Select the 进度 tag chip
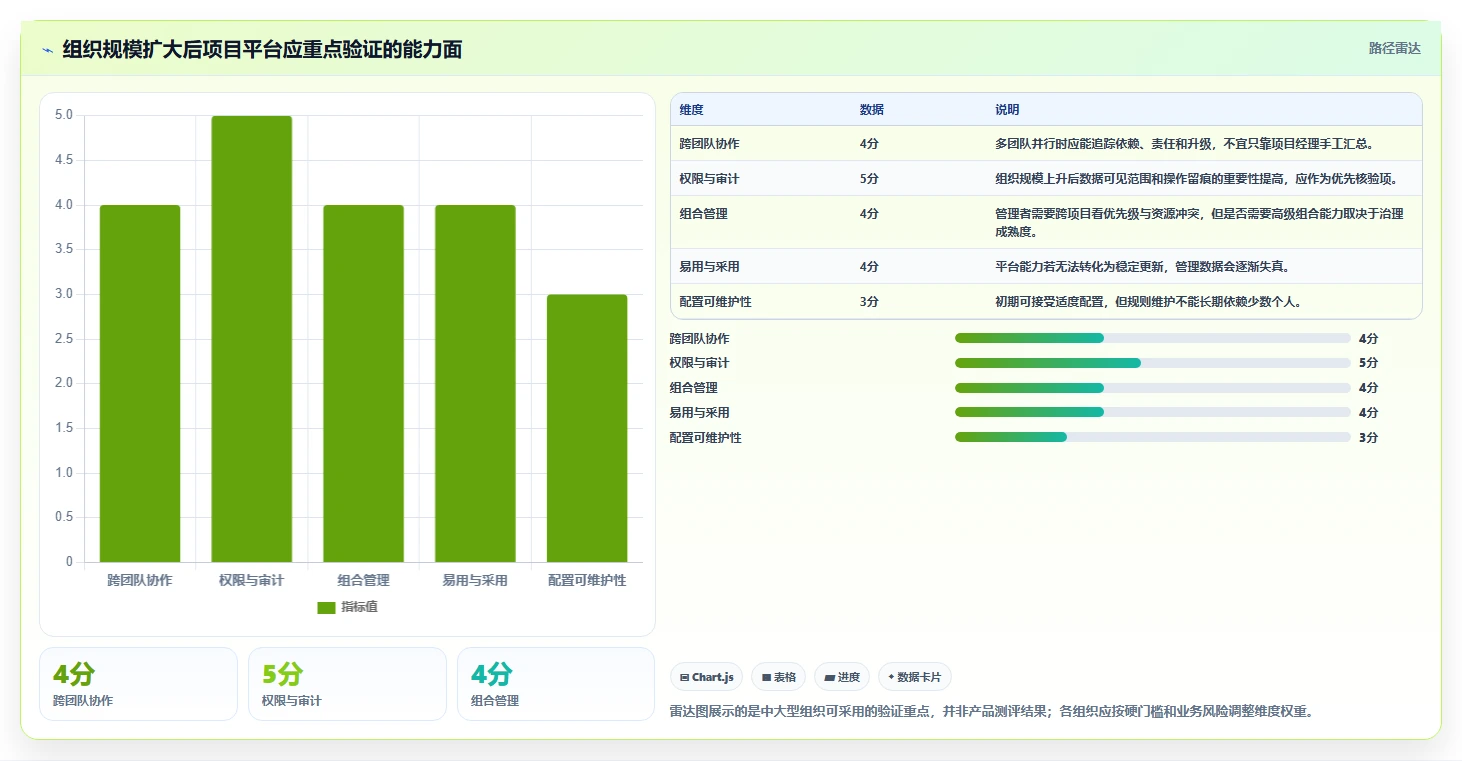The image size is (1462, 761). (842, 677)
